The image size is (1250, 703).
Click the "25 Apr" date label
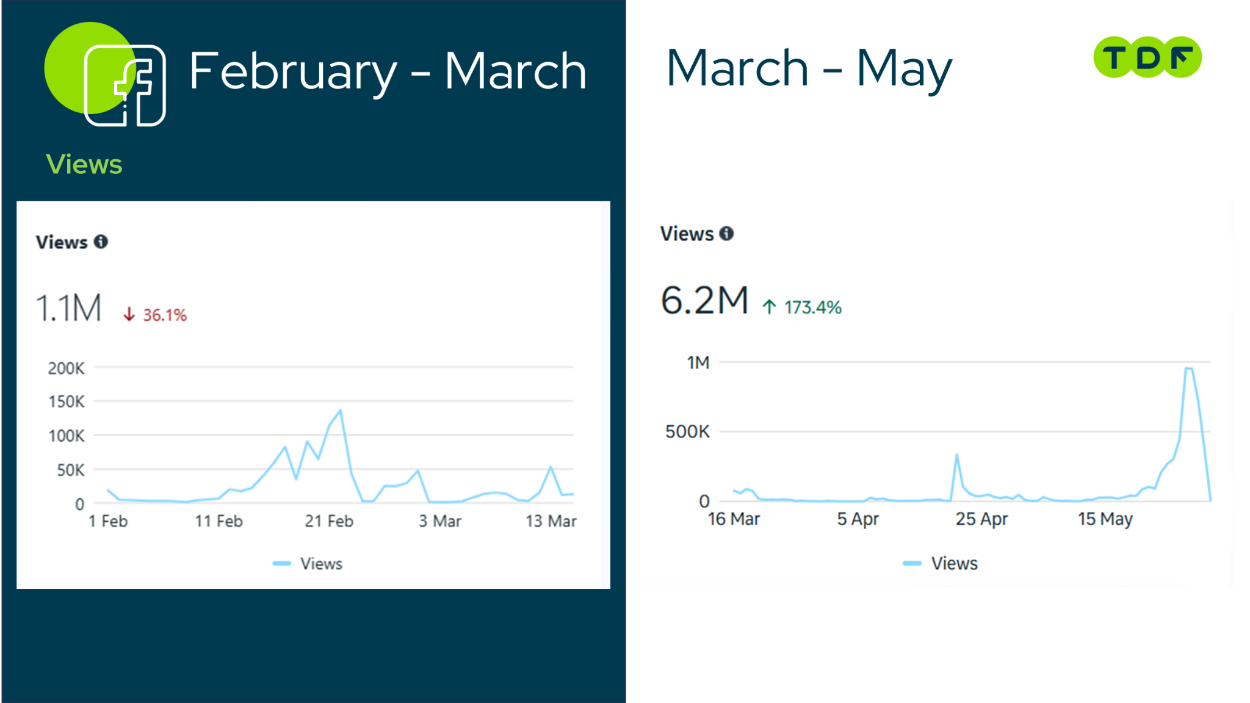coord(981,519)
